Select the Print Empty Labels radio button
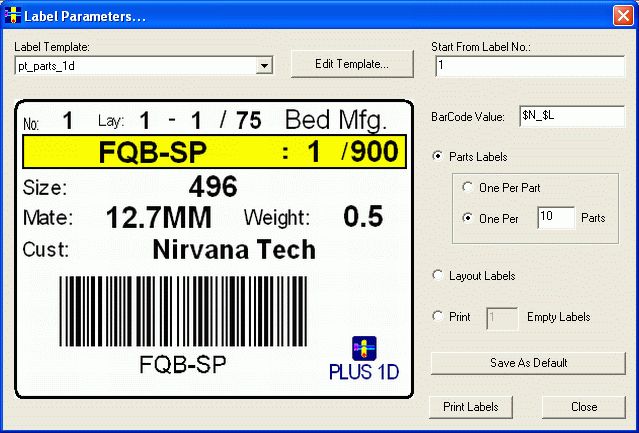This screenshot has height=433, width=639. (438, 316)
